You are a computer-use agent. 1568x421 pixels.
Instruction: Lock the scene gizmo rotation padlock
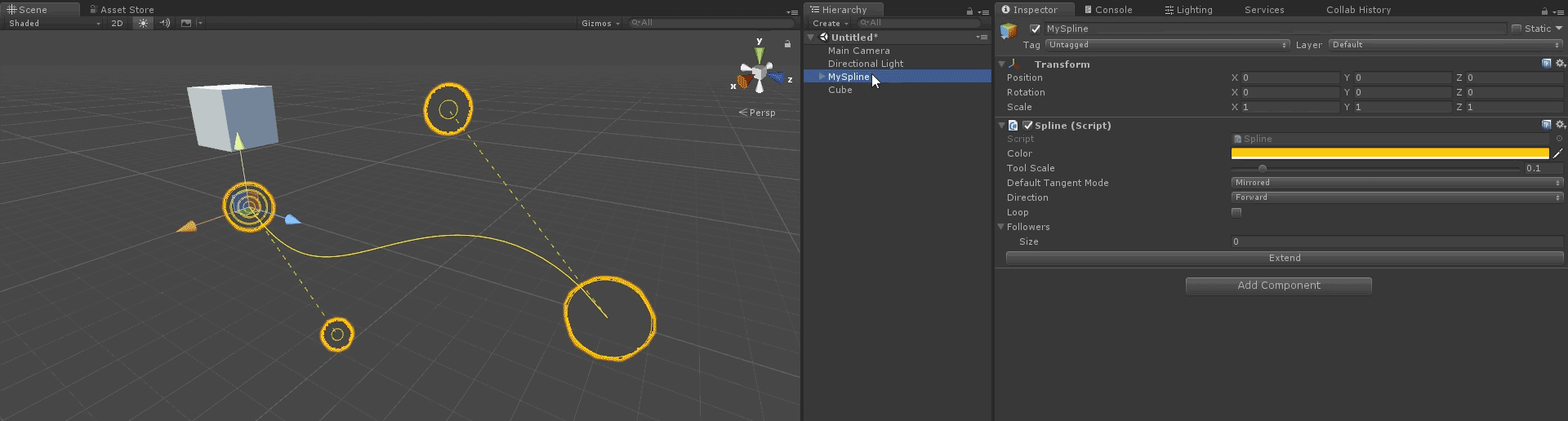click(787, 44)
